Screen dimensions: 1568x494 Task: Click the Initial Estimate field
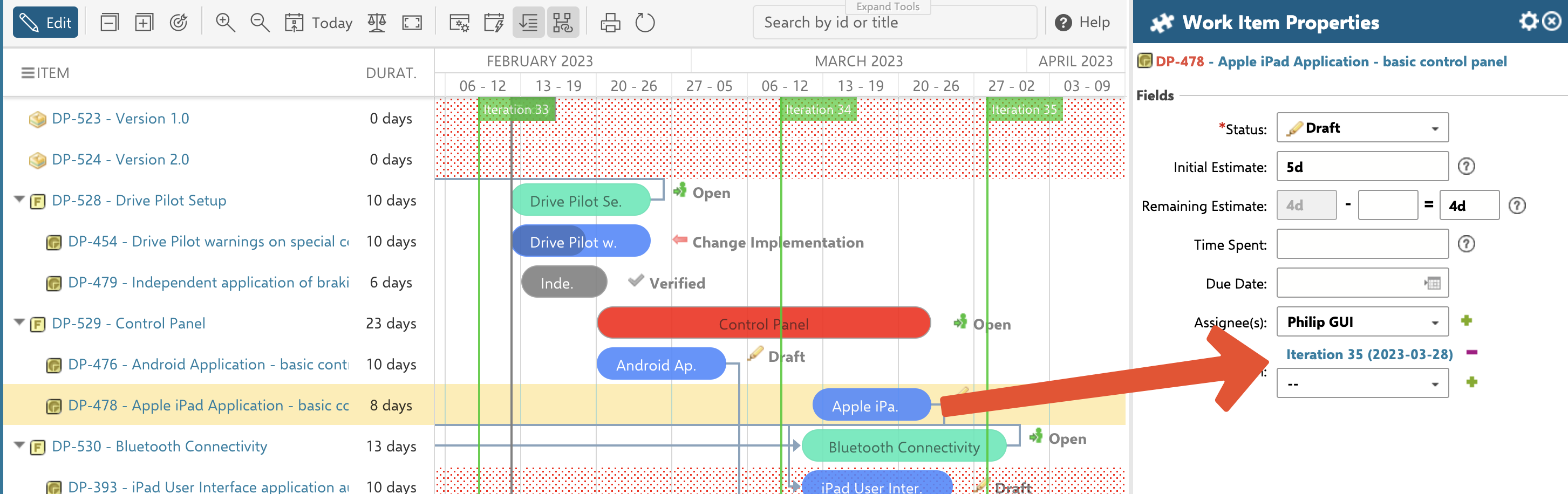pos(1362,167)
